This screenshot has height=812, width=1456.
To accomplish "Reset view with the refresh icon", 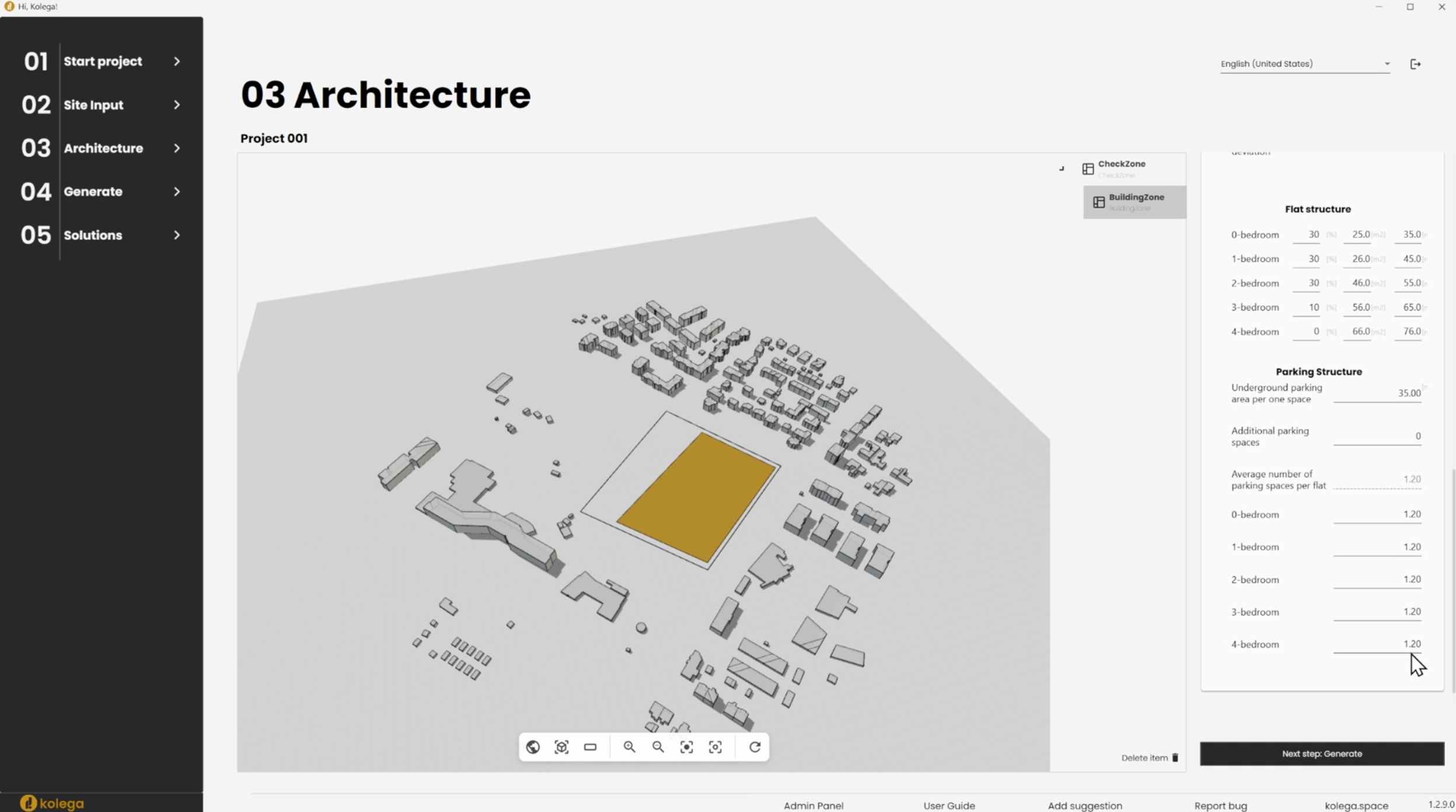I will pos(755,747).
